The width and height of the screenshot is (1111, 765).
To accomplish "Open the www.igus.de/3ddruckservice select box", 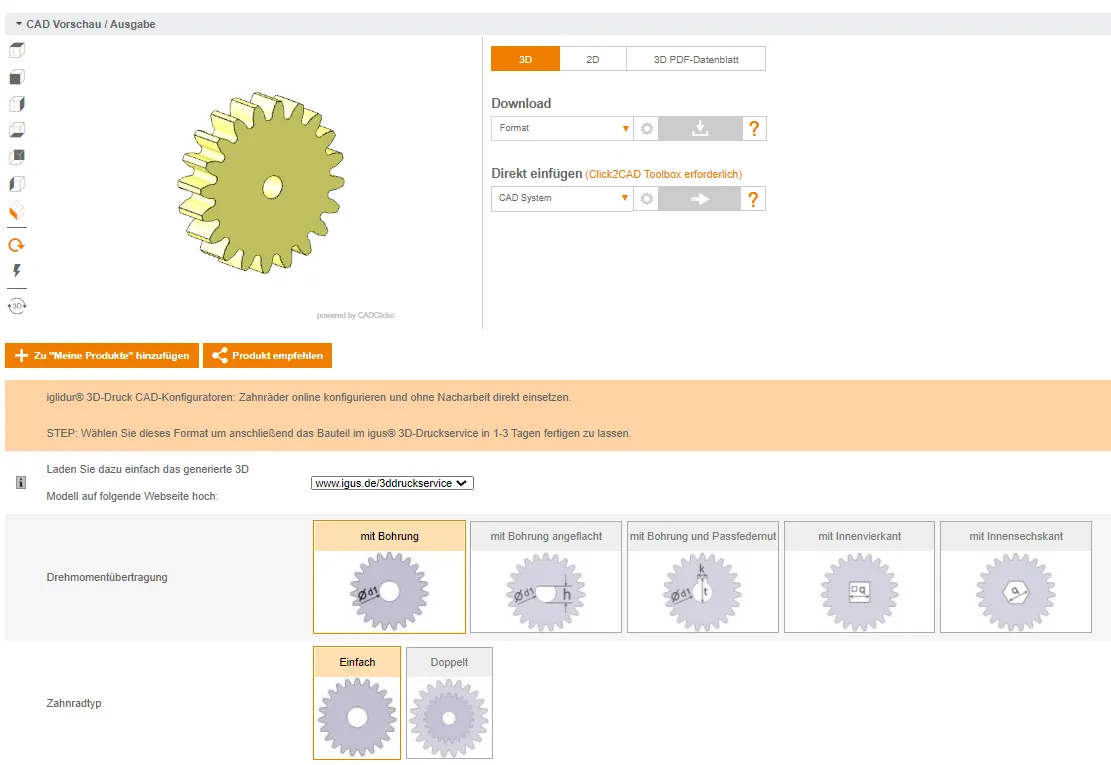I will (x=392, y=483).
